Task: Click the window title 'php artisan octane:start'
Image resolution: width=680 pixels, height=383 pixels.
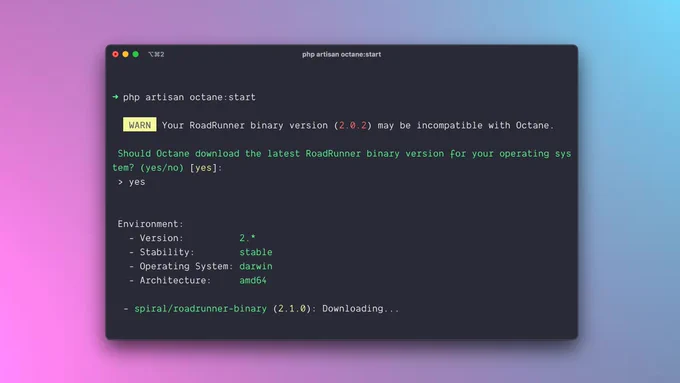Action: [342, 54]
